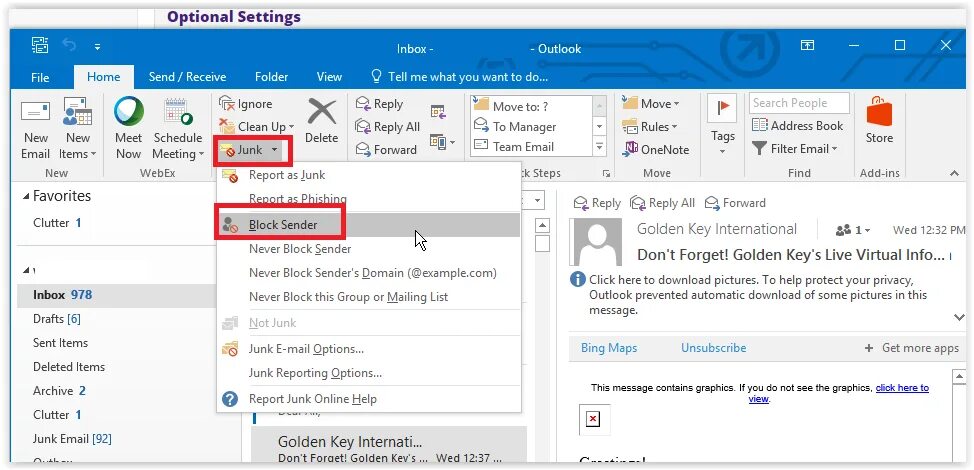The width and height of the screenshot is (974, 470).
Task: Collapse the Favorites group
Action: (x=25, y=196)
